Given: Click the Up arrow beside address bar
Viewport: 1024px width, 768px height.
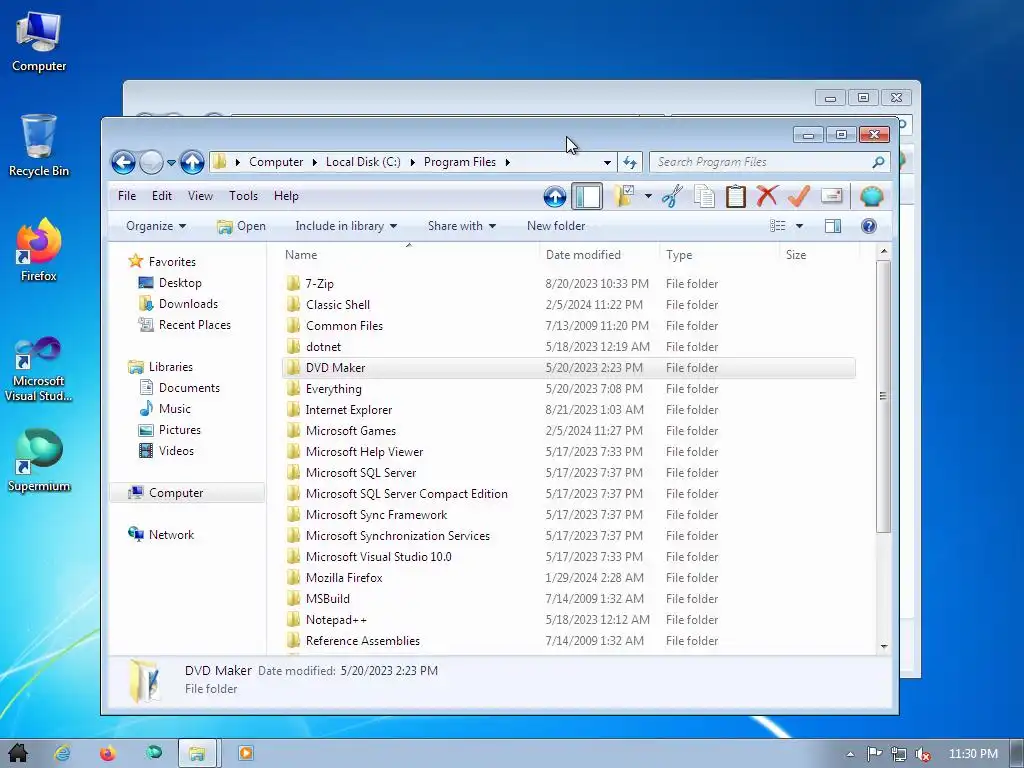Looking at the screenshot, I should (192, 162).
